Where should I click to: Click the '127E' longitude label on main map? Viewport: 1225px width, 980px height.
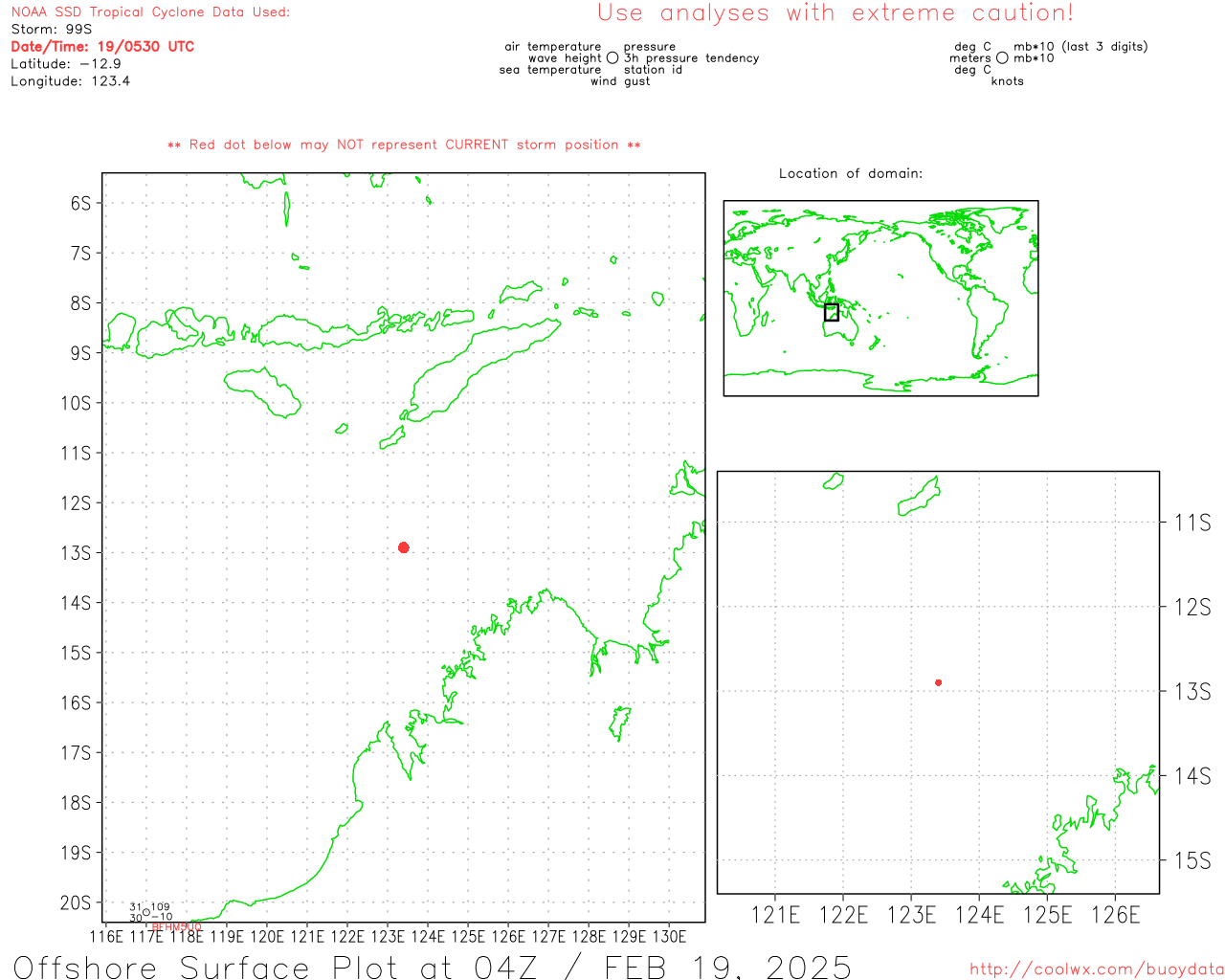coord(548,936)
